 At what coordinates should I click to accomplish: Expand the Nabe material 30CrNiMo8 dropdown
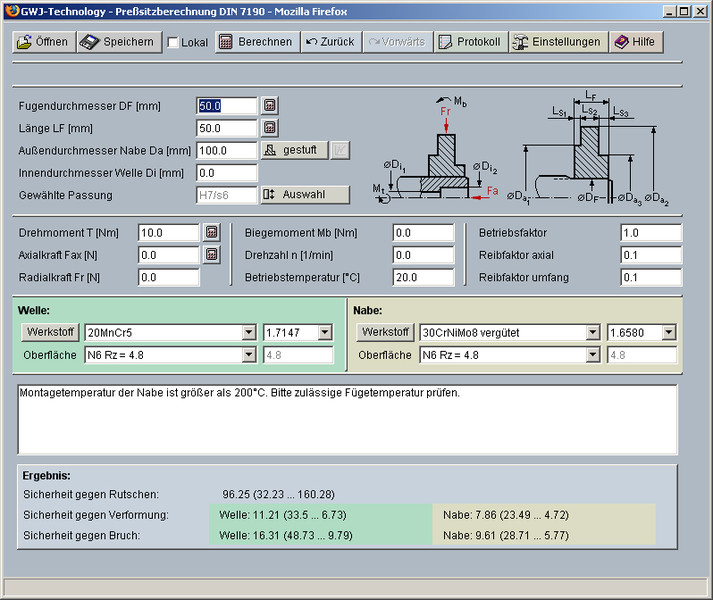(x=593, y=332)
